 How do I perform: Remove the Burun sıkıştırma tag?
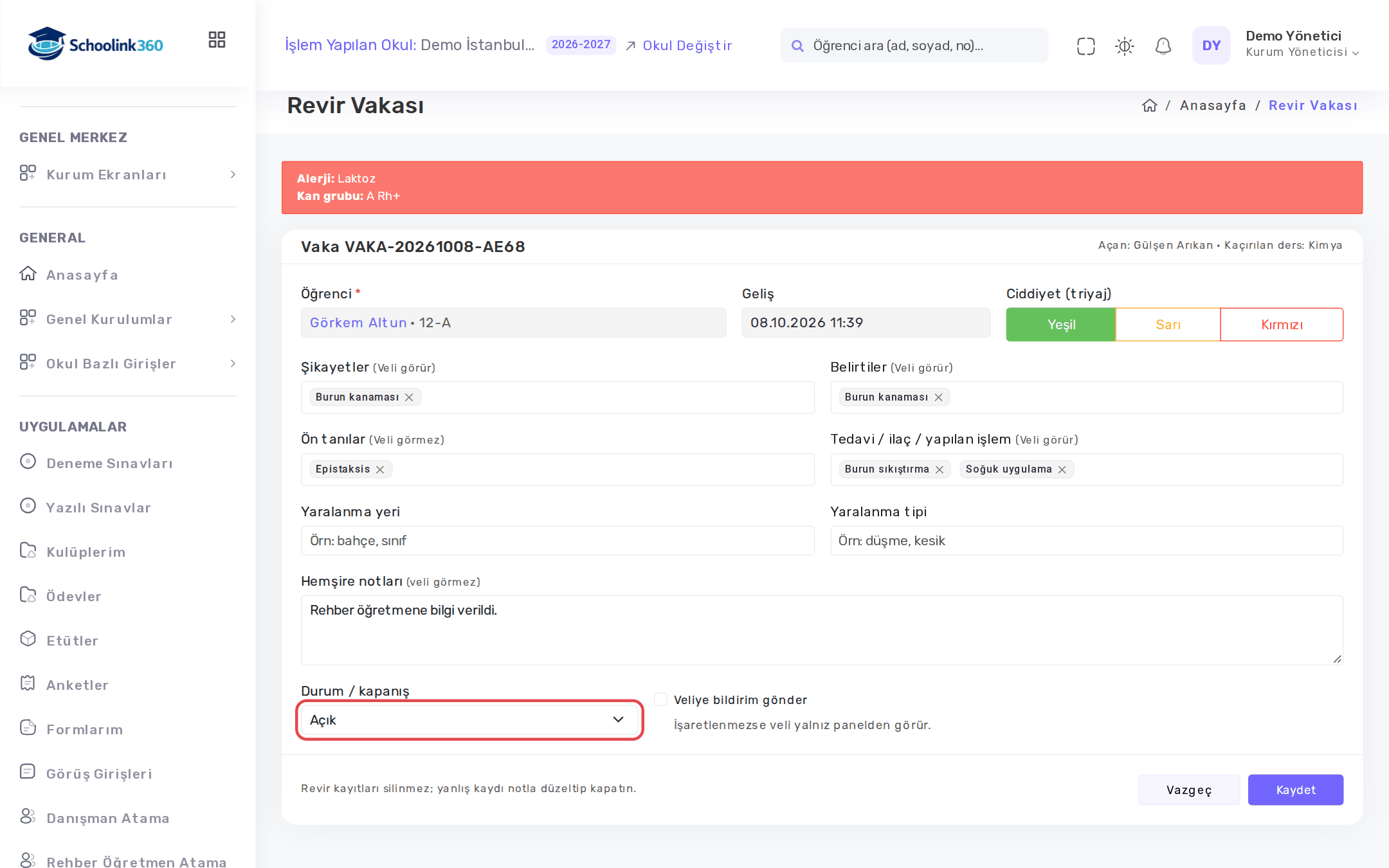tap(940, 469)
